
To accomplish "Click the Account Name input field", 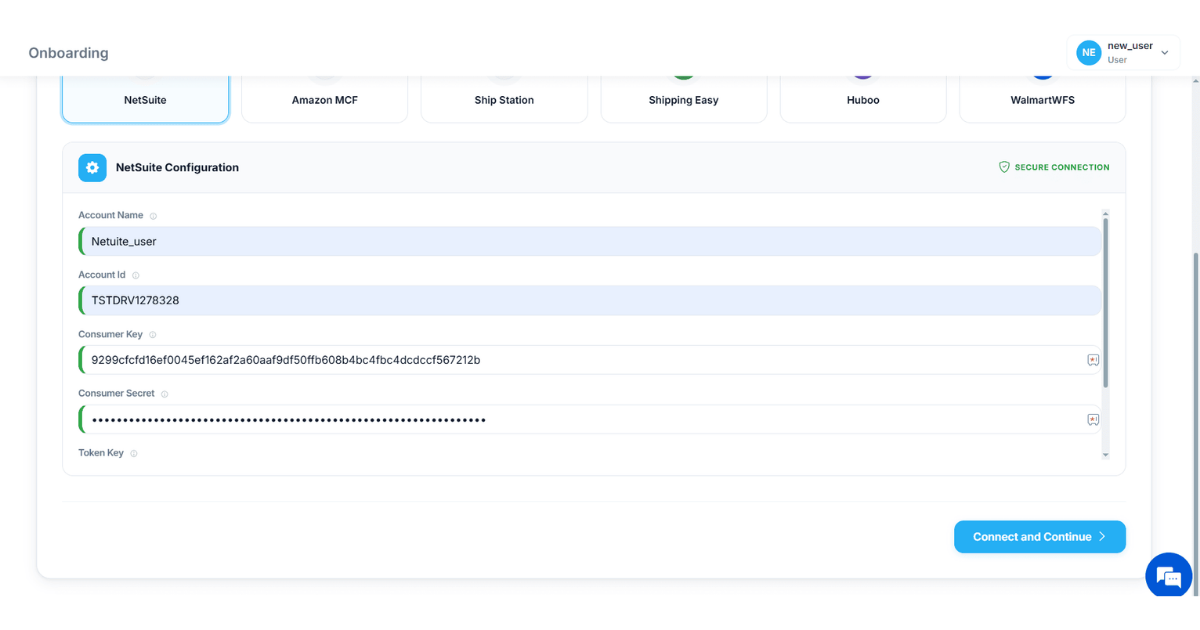I will [590, 241].
